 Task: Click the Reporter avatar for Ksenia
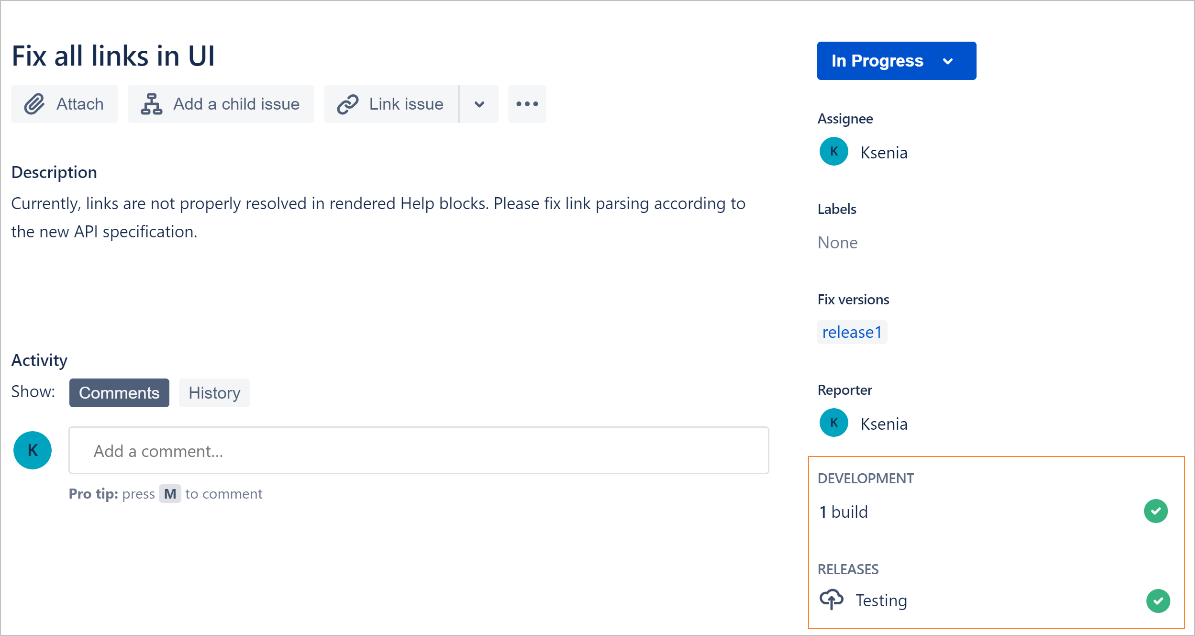(x=833, y=422)
